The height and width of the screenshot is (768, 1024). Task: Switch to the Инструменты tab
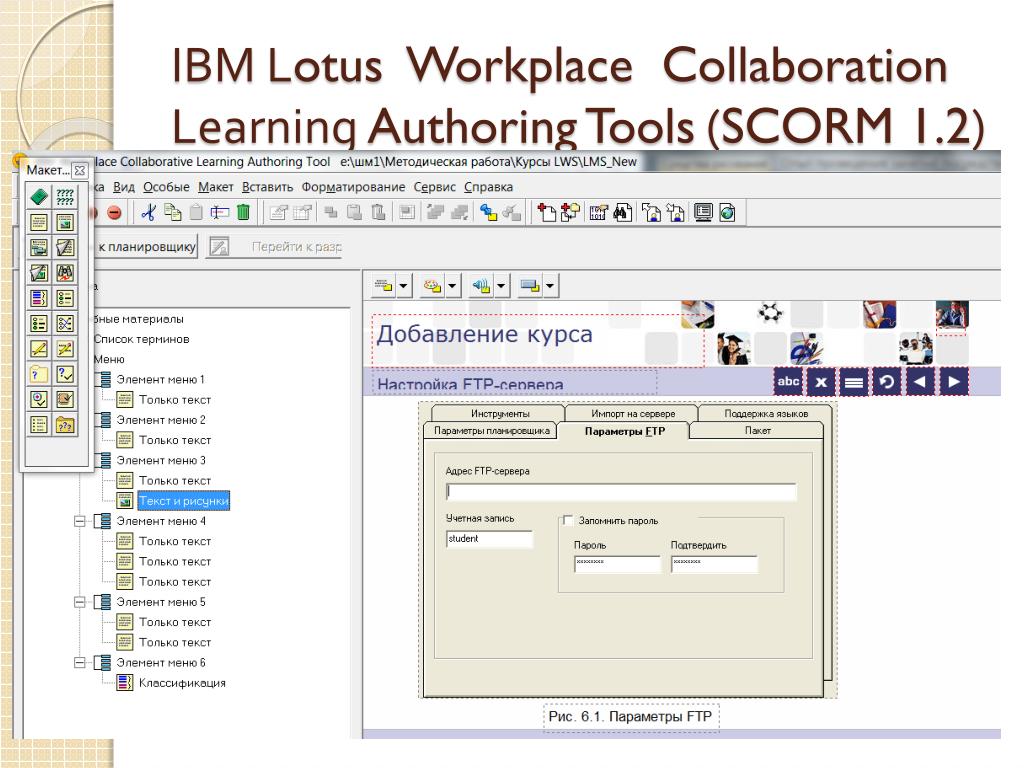(500, 413)
